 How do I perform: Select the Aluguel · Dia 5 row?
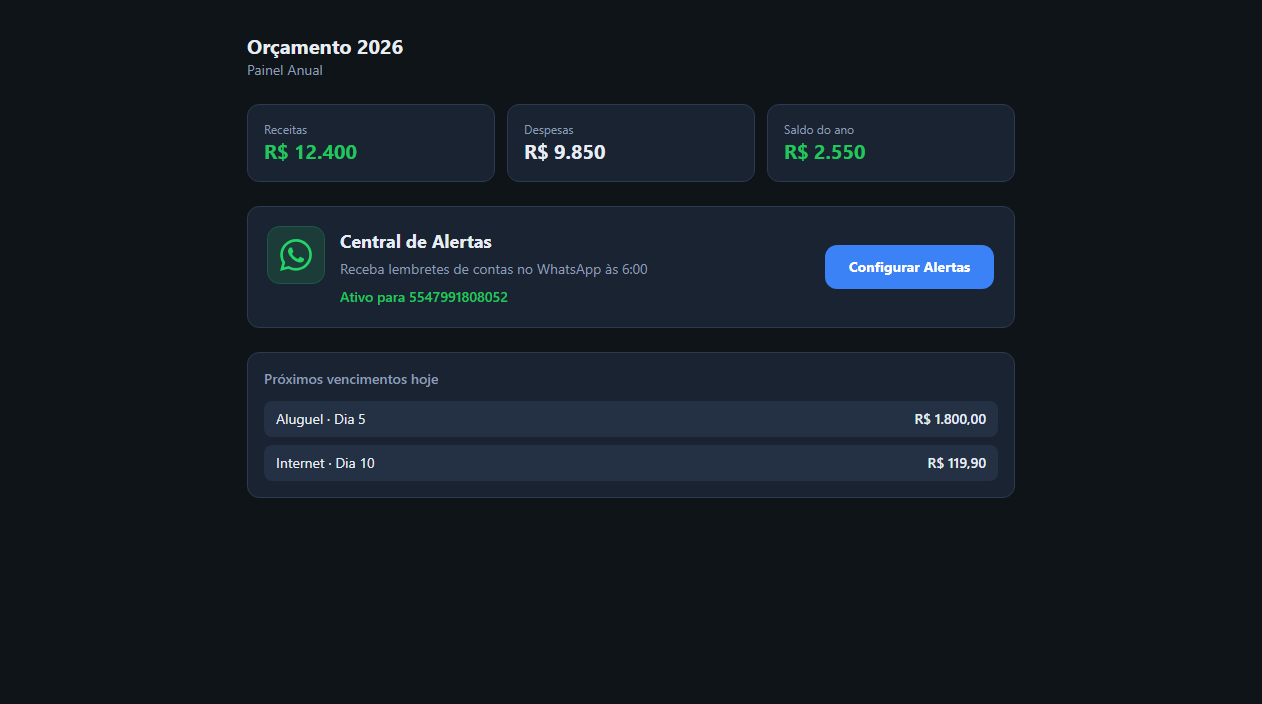631,419
